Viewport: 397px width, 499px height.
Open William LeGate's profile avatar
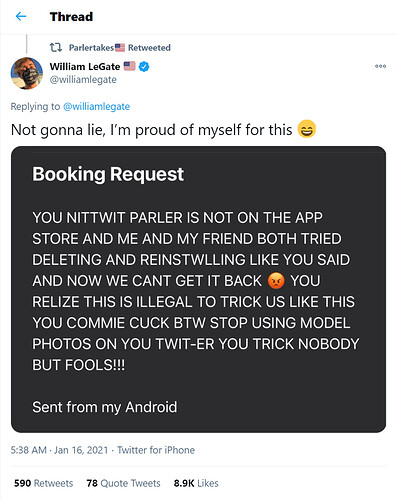pos(27,73)
